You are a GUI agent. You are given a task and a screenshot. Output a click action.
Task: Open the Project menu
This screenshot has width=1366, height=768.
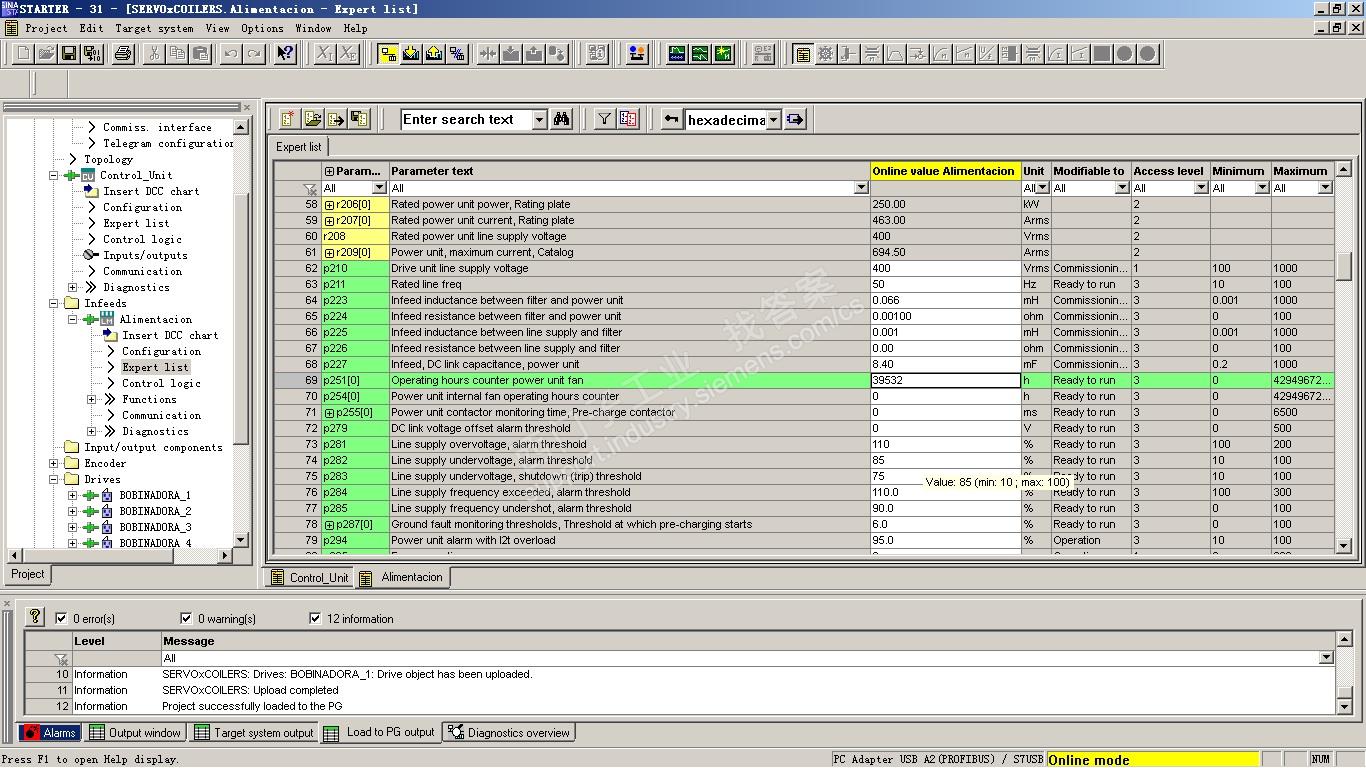tap(46, 28)
